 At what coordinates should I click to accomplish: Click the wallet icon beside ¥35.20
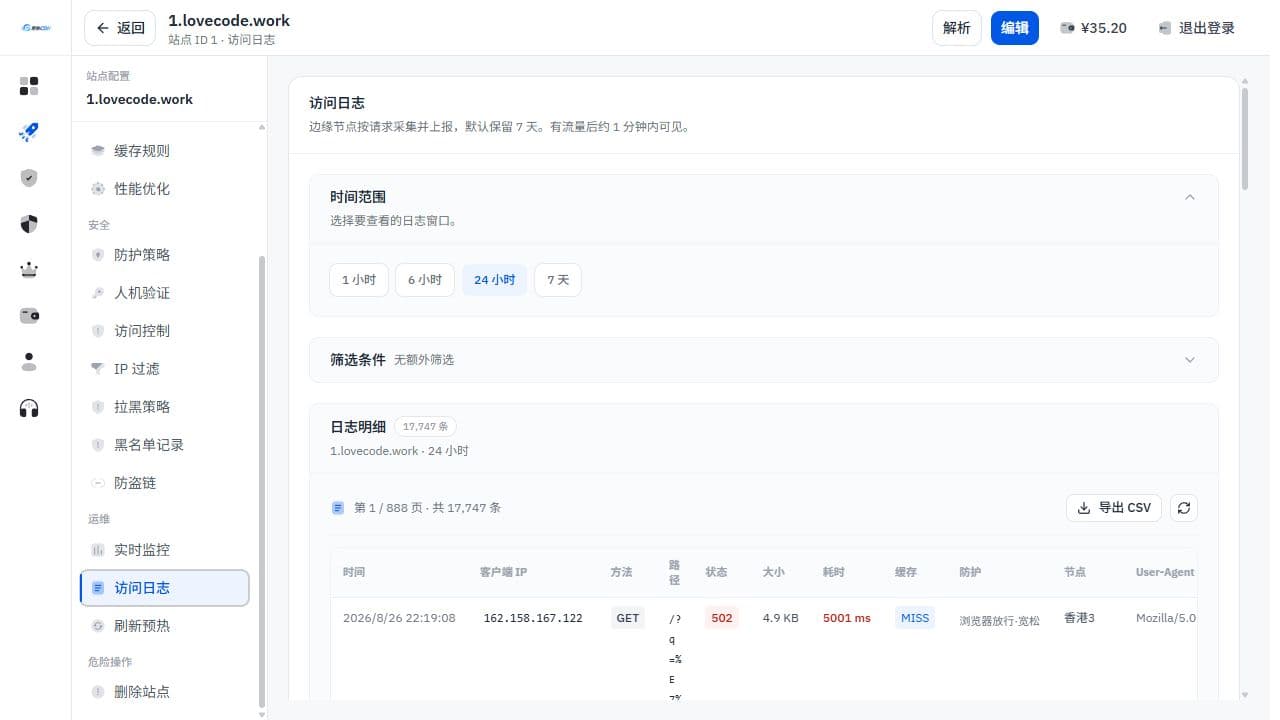click(x=1068, y=28)
